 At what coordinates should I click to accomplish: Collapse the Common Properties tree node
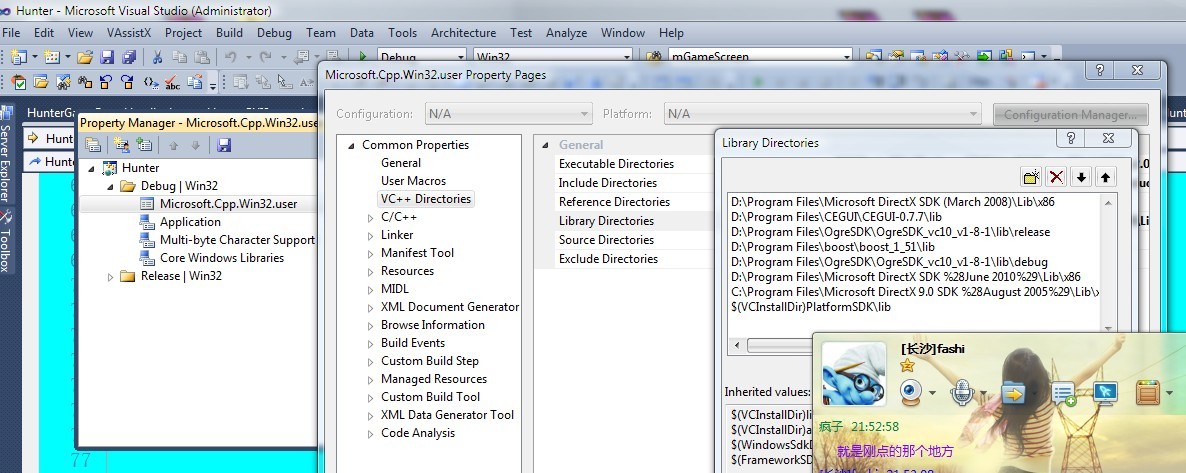[352, 145]
